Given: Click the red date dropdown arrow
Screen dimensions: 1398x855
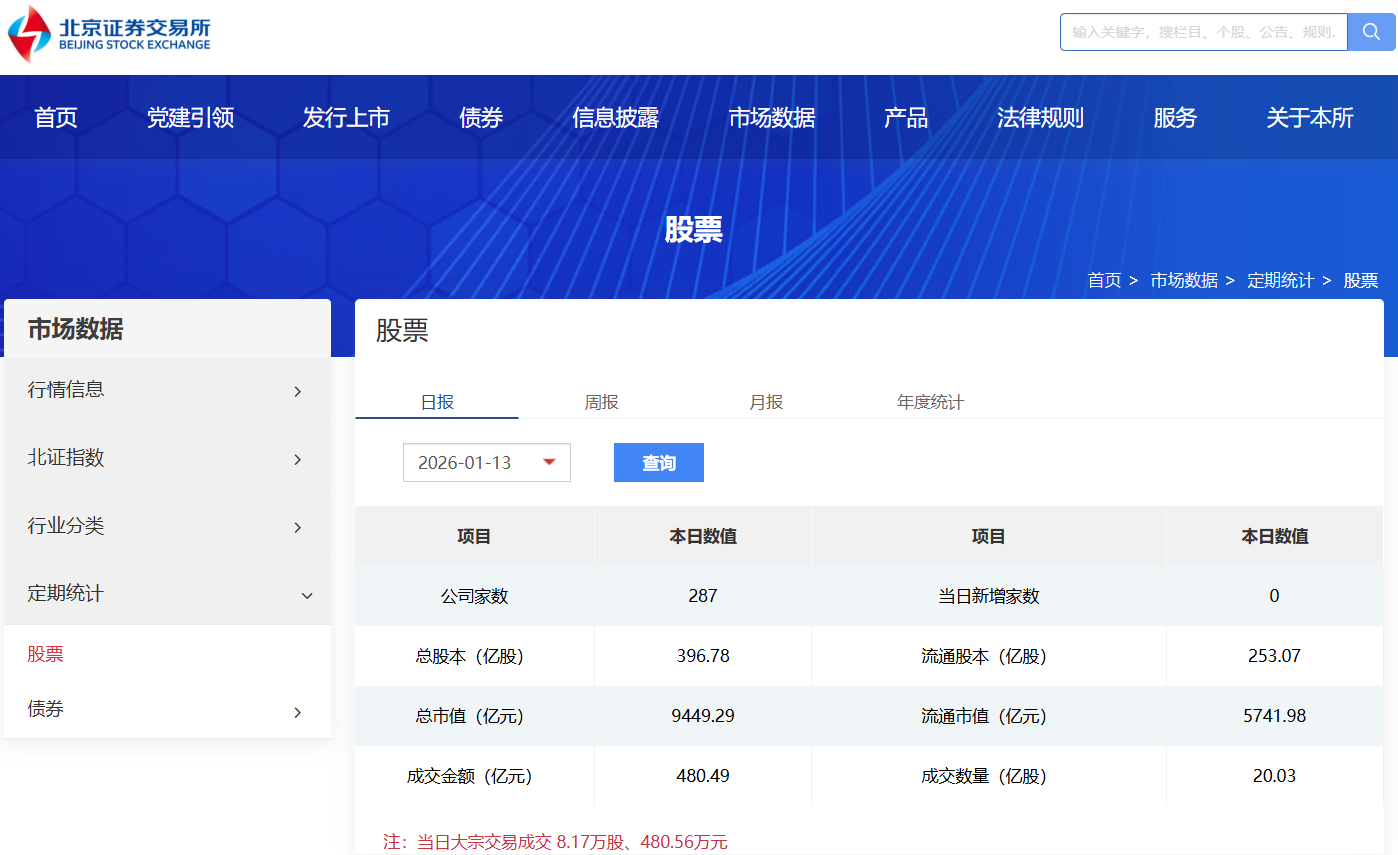Looking at the screenshot, I should coord(549,462).
